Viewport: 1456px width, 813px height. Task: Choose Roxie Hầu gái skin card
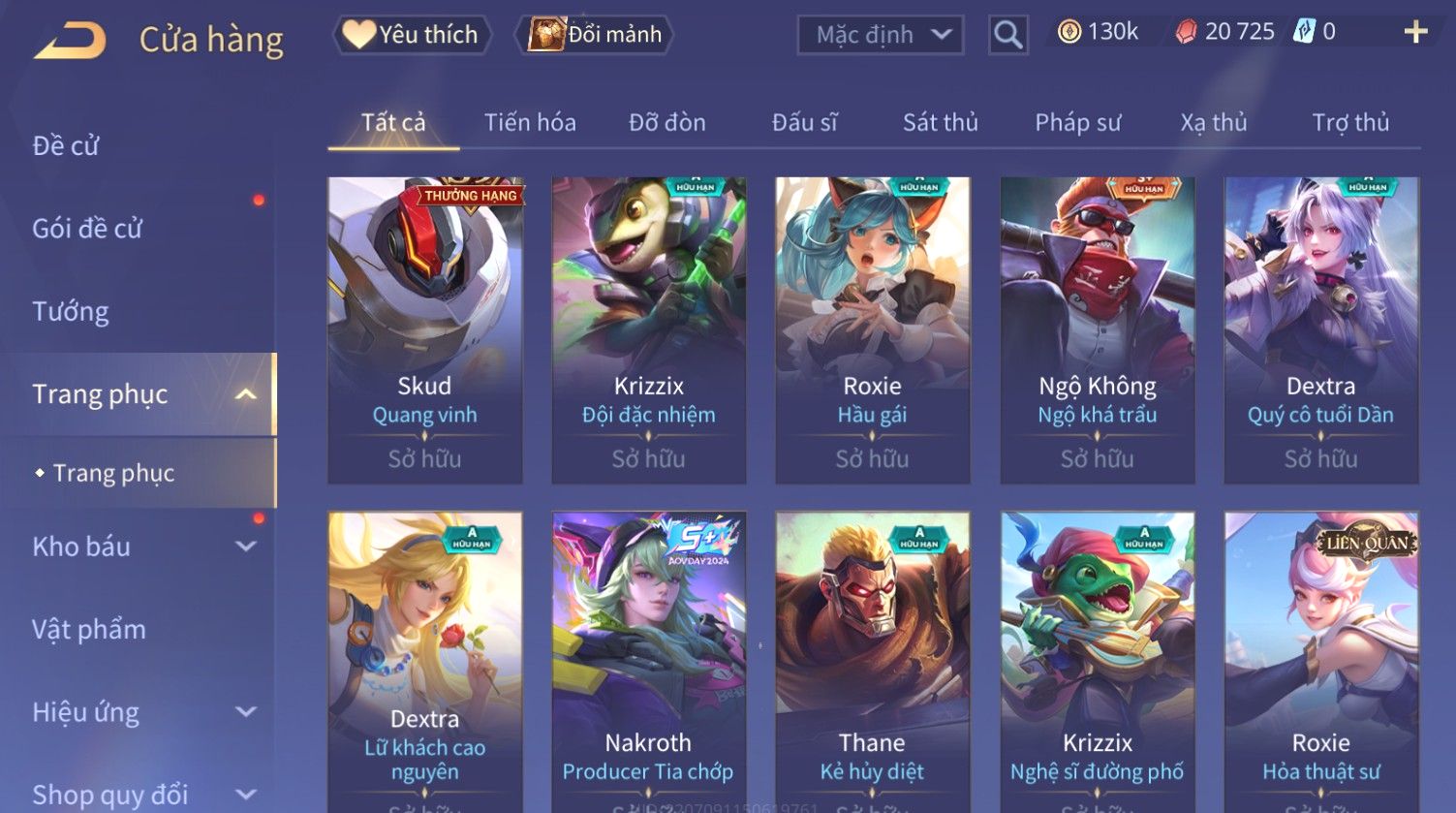tap(872, 330)
